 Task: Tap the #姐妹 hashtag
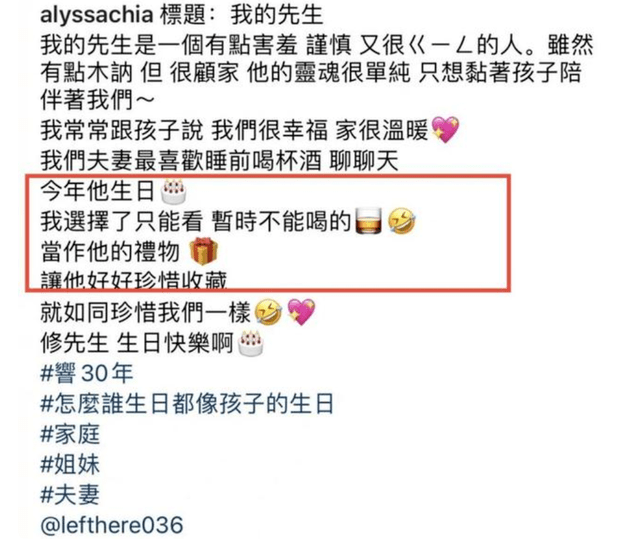click(x=70, y=464)
